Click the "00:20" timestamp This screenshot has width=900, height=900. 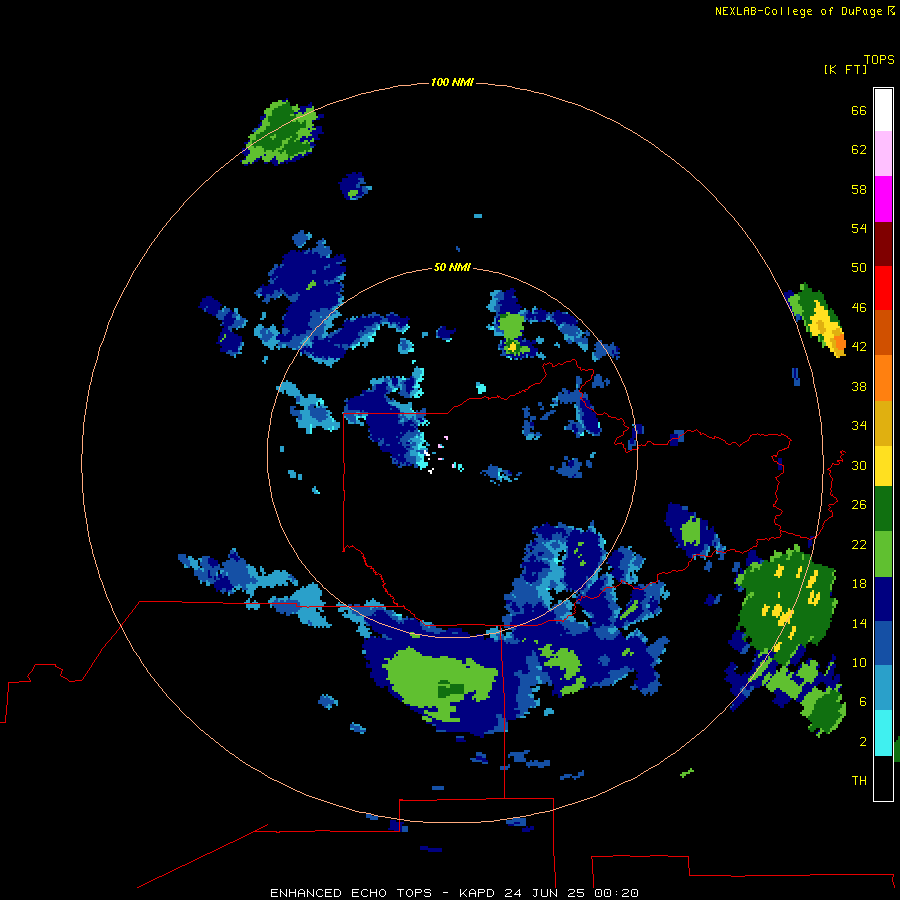616,893
